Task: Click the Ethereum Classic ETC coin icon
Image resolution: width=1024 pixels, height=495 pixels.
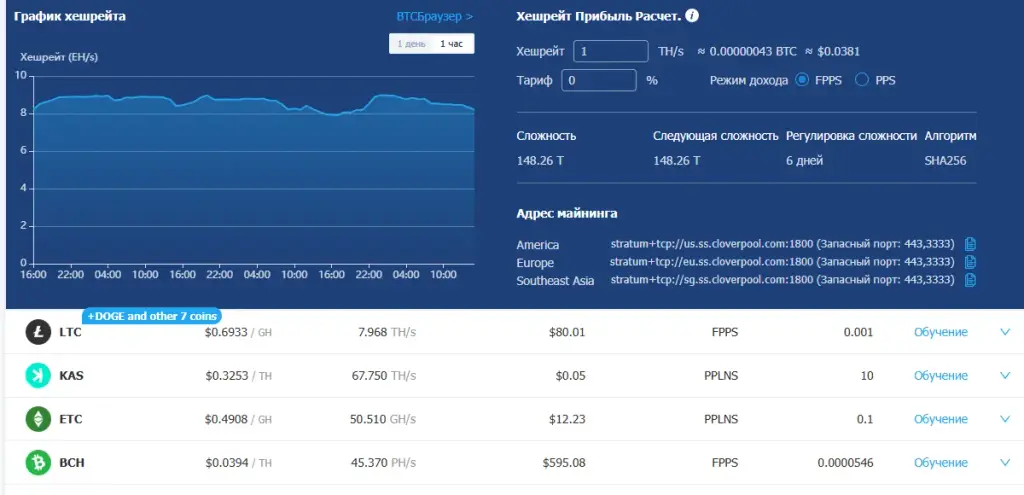Action: point(38,419)
